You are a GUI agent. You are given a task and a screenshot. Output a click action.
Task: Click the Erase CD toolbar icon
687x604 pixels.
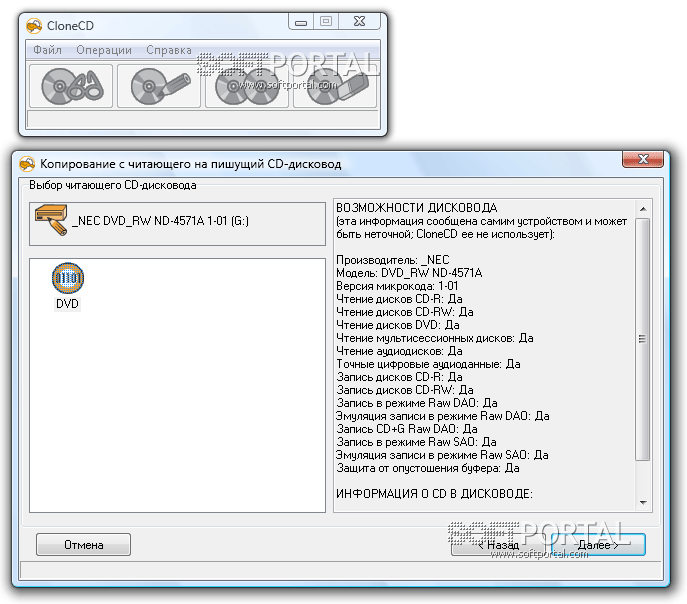[x=335, y=86]
